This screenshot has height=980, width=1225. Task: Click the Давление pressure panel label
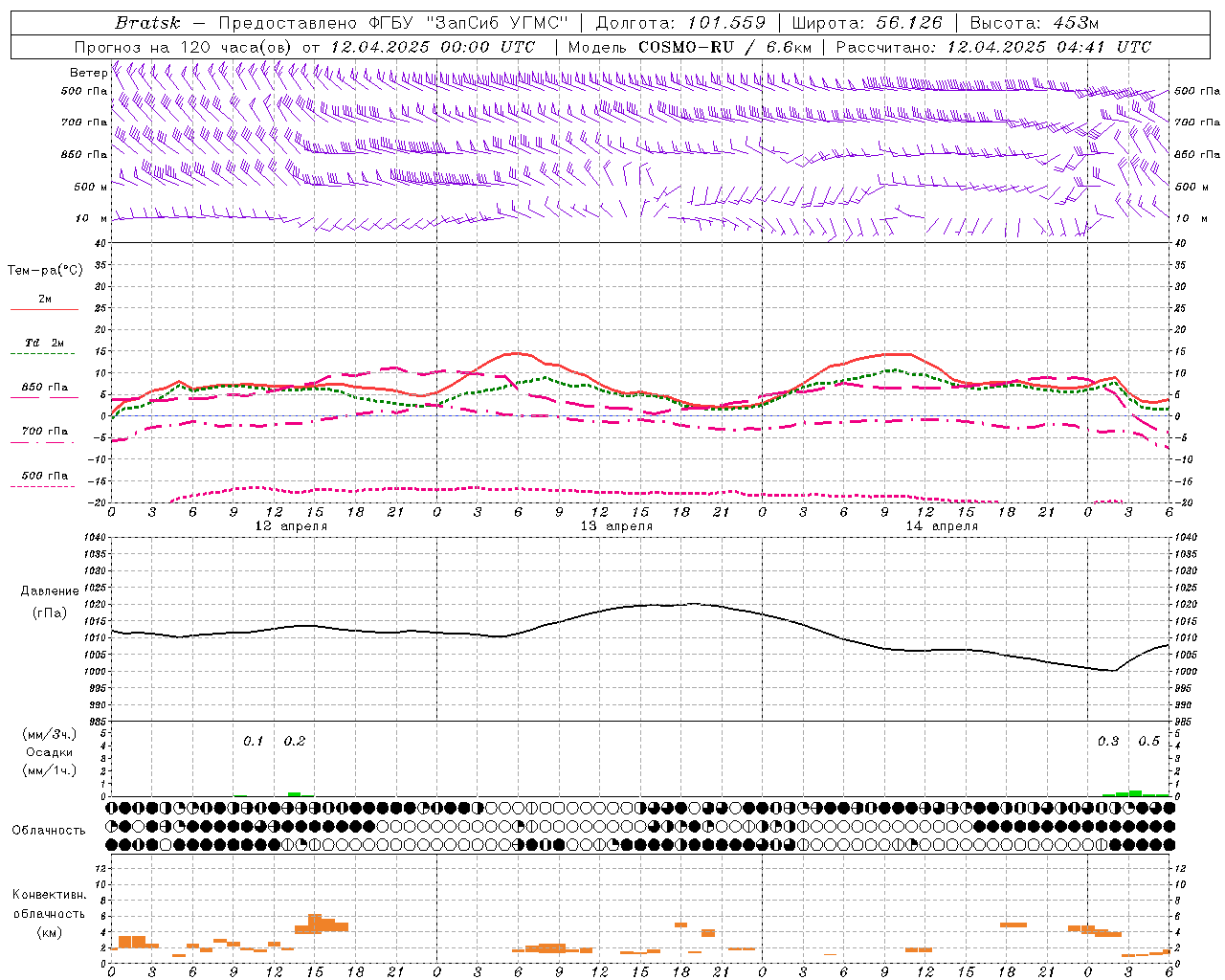point(50,591)
